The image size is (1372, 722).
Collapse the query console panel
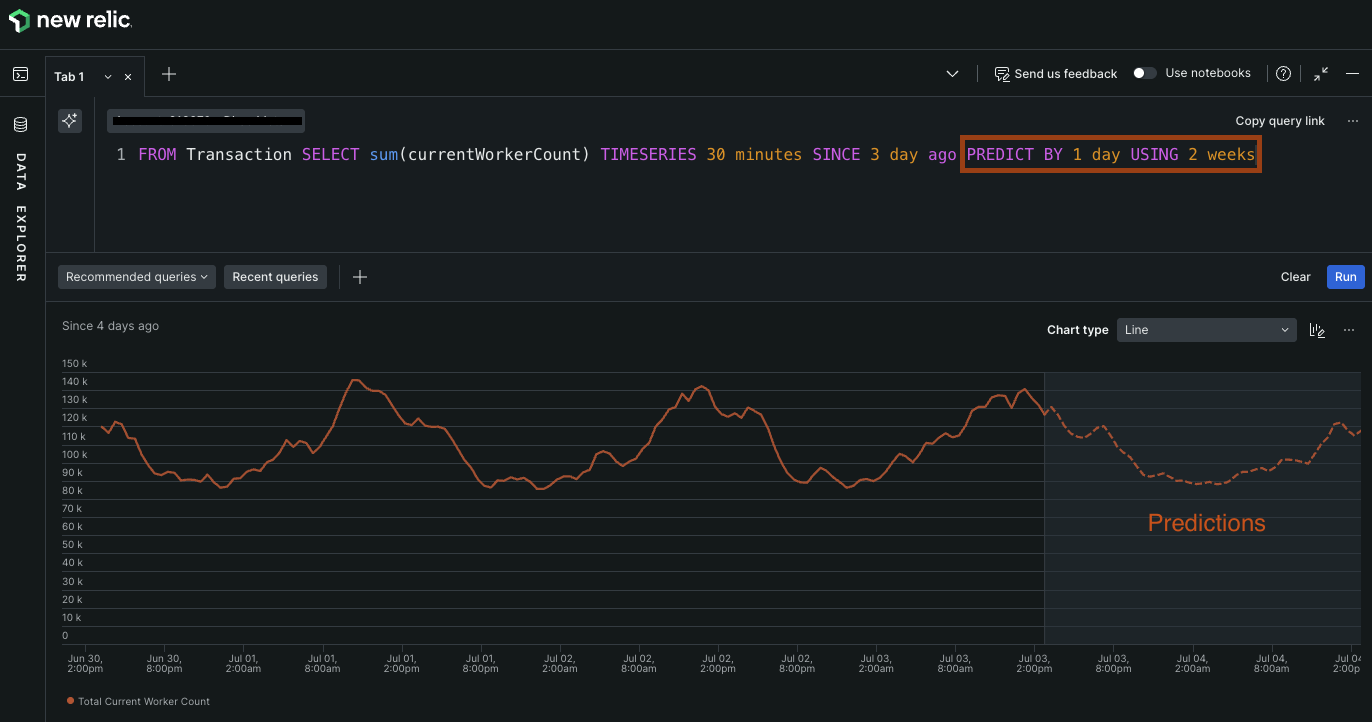pyautogui.click(x=1321, y=74)
